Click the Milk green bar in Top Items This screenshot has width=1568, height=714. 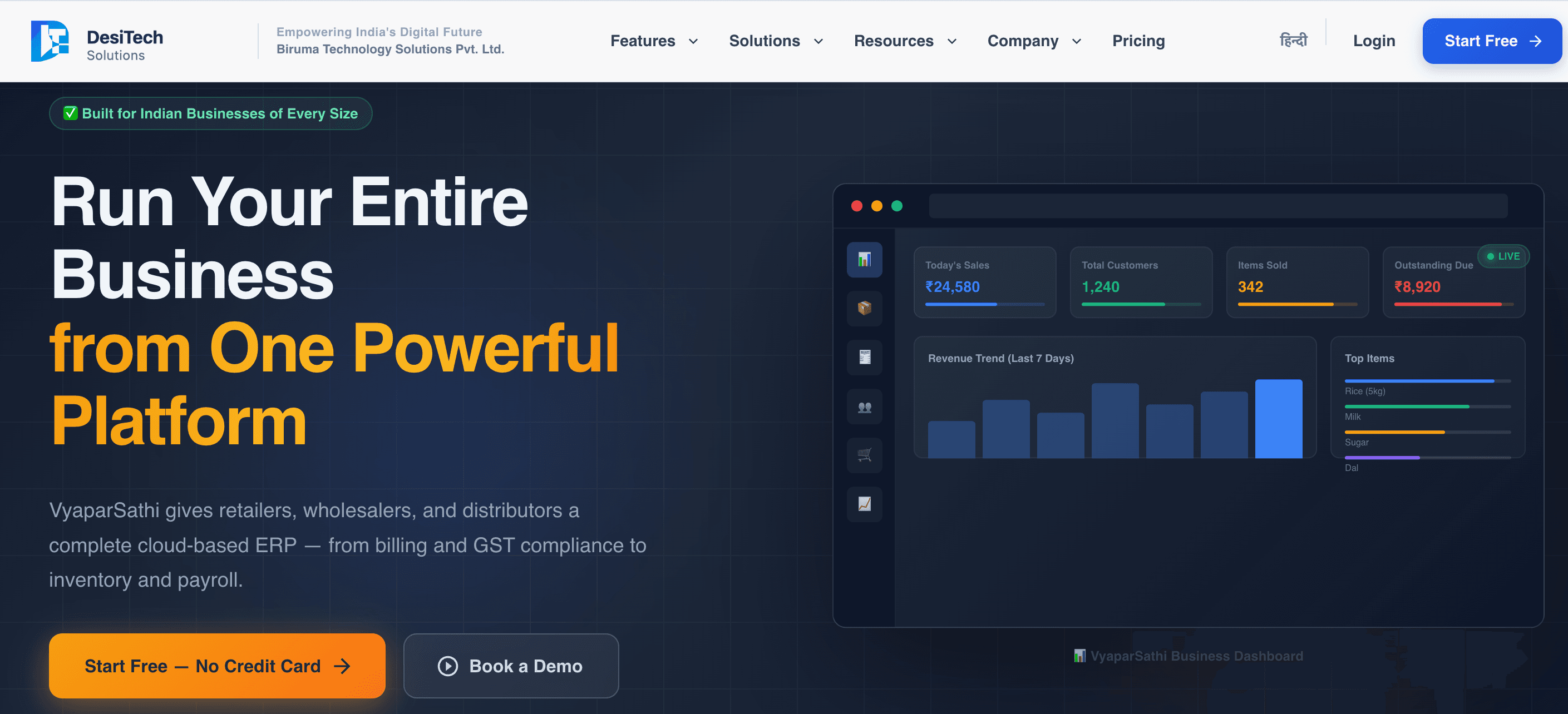tap(1407, 406)
